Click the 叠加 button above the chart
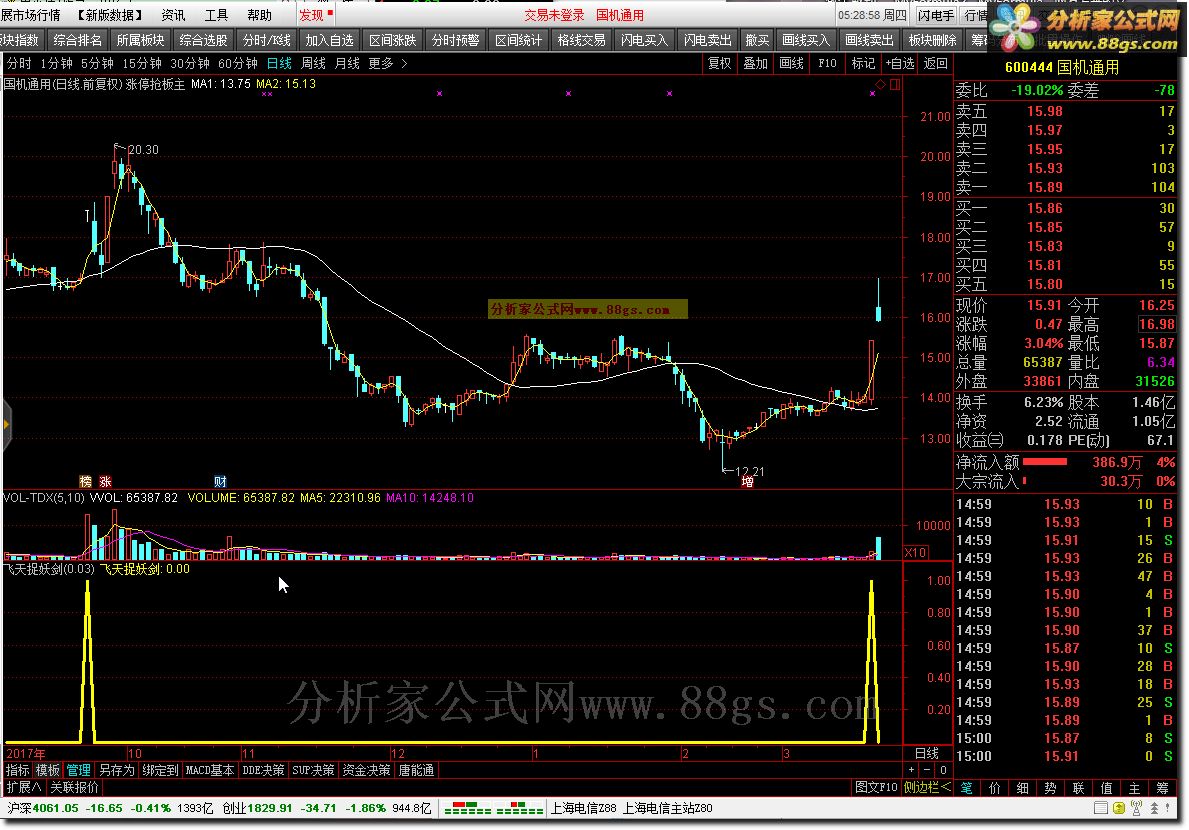 coord(755,64)
